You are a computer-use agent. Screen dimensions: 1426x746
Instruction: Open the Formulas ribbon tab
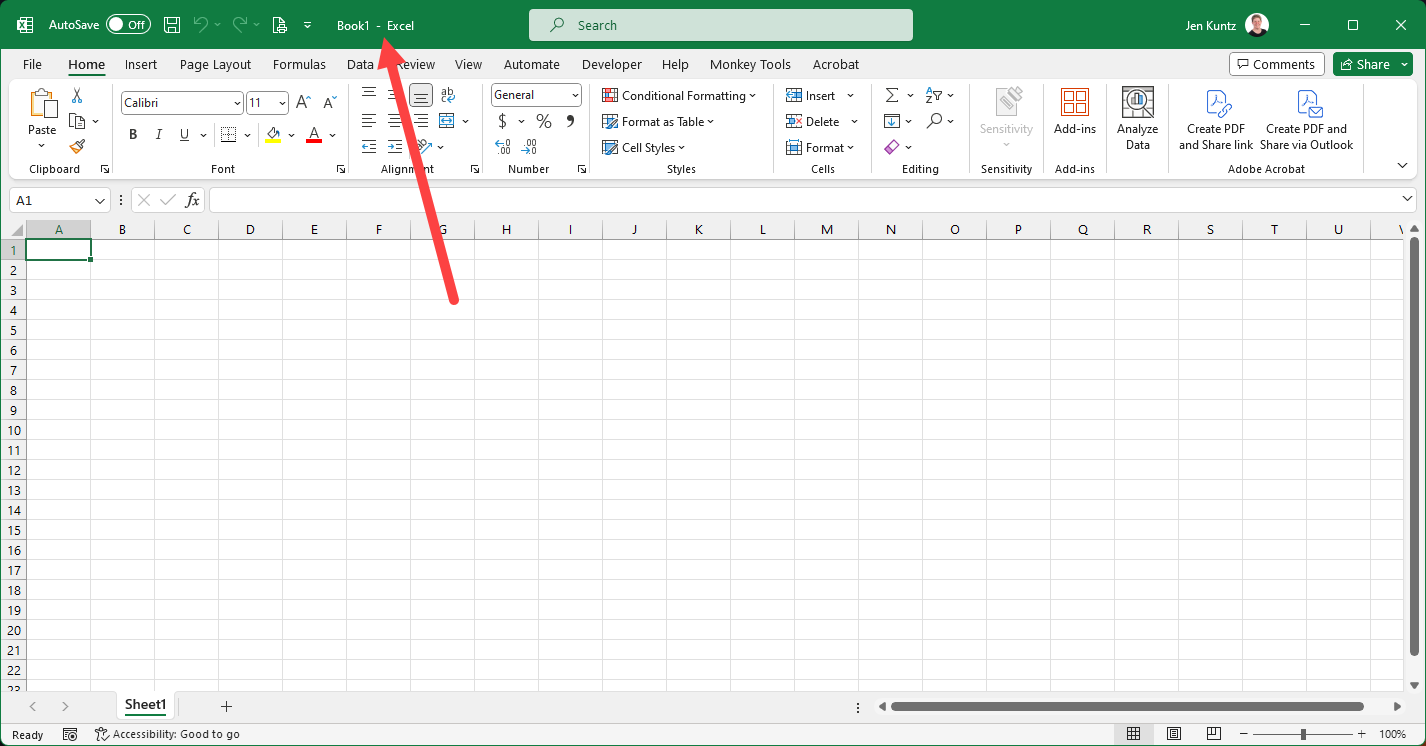pyautogui.click(x=299, y=64)
